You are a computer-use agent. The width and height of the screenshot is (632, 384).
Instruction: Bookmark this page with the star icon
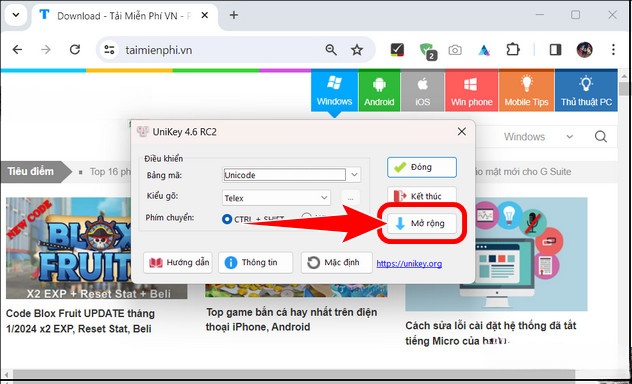tap(357, 50)
